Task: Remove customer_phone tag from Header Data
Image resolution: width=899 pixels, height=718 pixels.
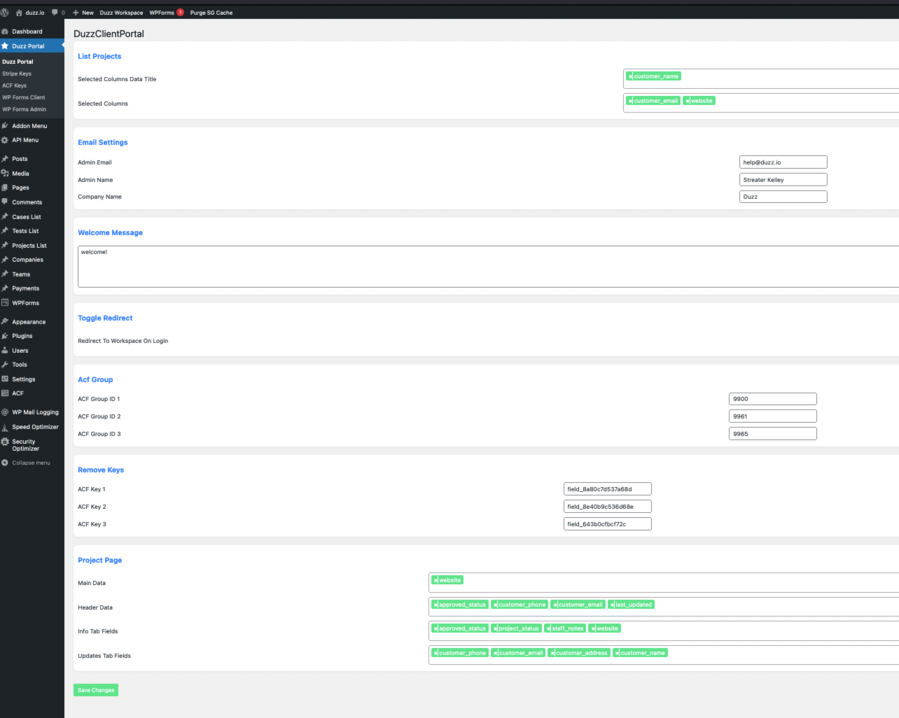Action: click(x=495, y=604)
